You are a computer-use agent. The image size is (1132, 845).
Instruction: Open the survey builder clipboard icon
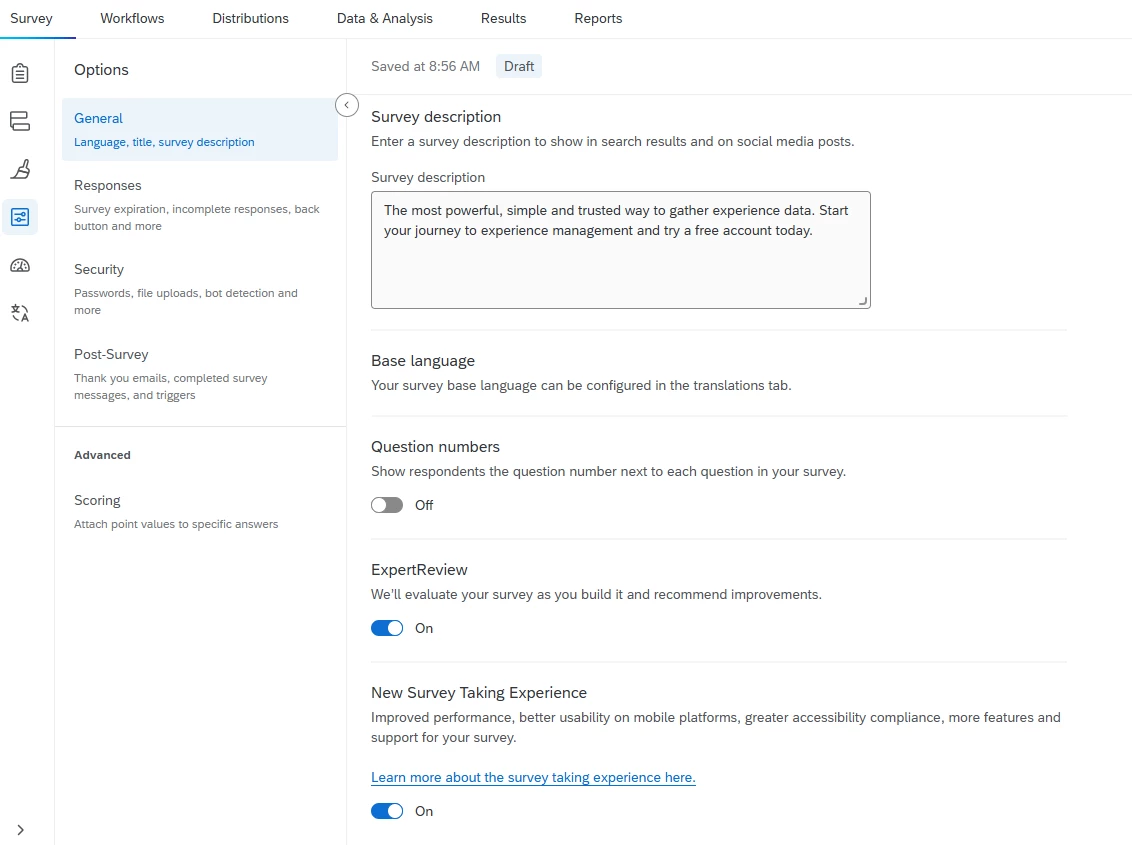(20, 73)
